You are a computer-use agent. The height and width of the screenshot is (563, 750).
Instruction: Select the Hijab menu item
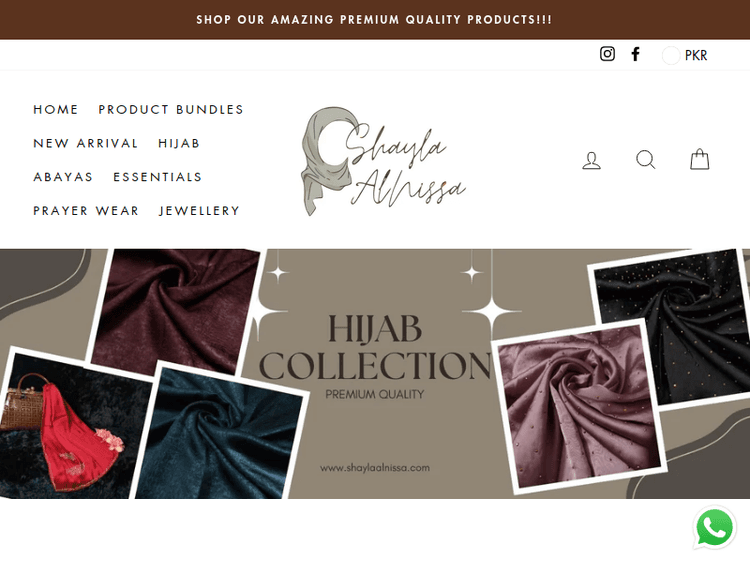click(x=179, y=144)
